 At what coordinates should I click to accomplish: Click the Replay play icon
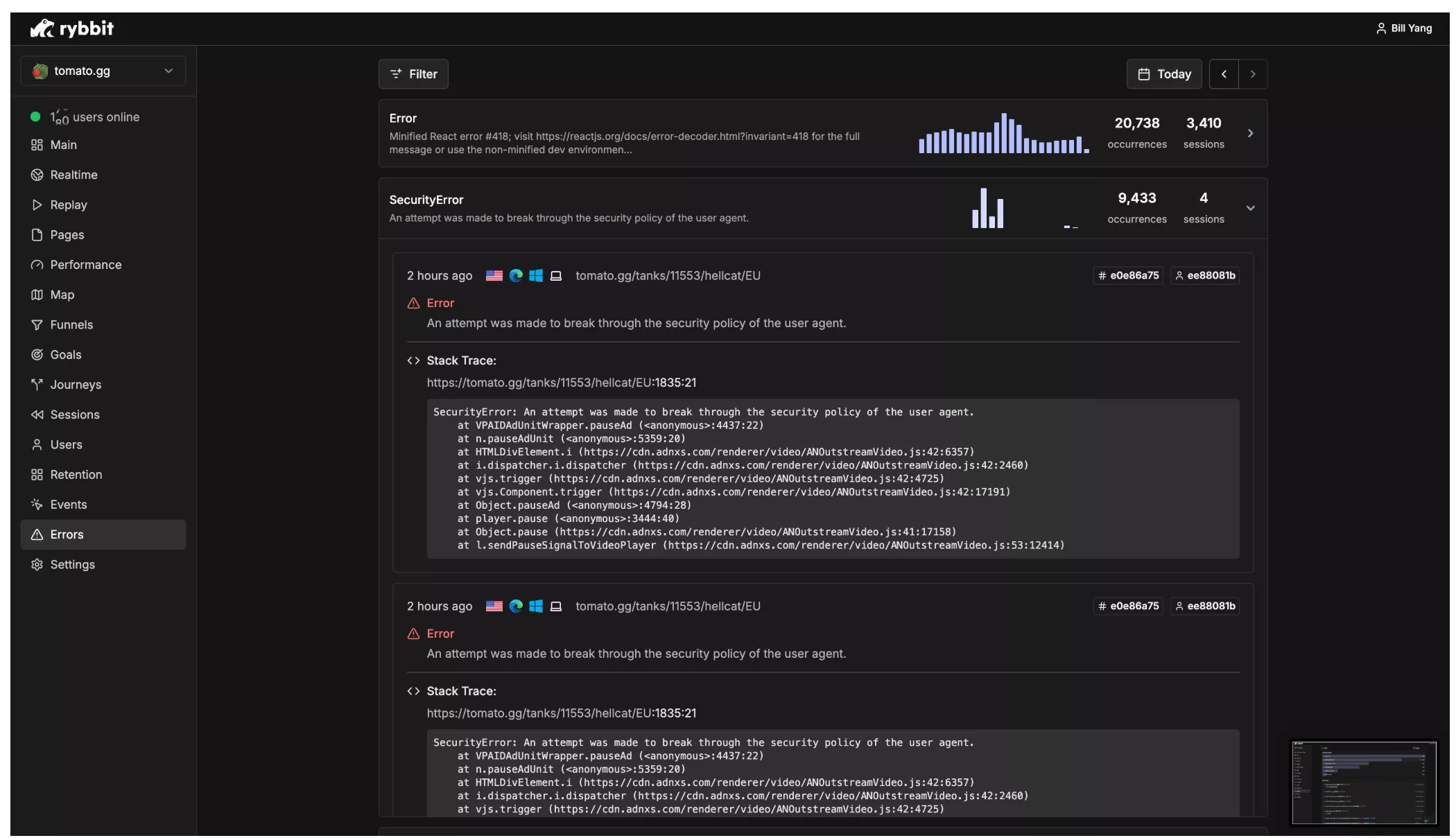pyautogui.click(x=37, y=204)
